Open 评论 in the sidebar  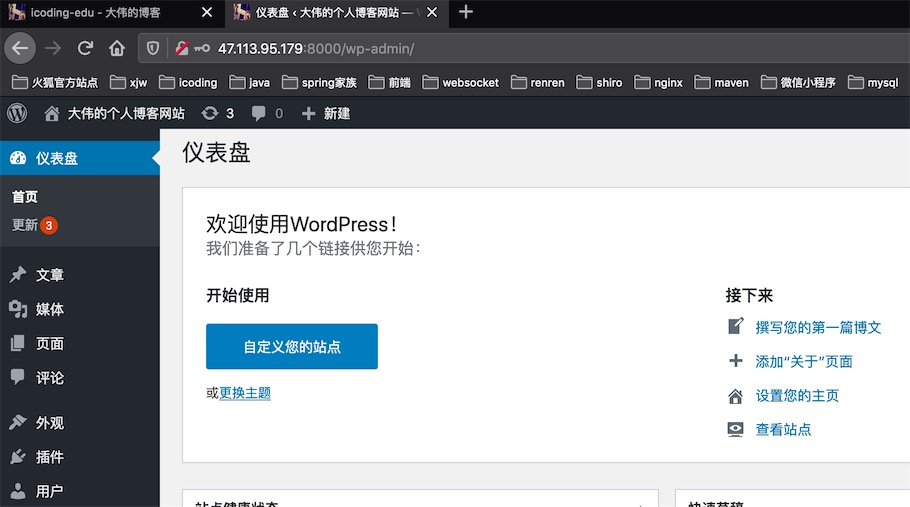(50, 378)
